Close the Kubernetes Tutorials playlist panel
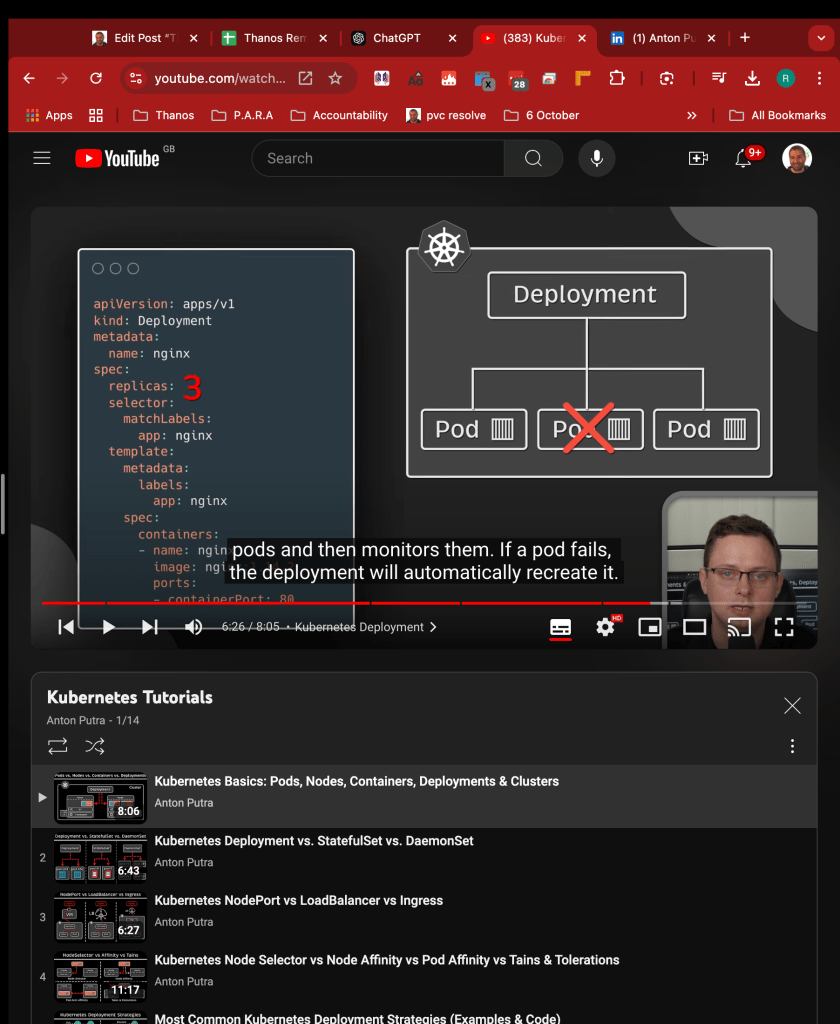 792,705
